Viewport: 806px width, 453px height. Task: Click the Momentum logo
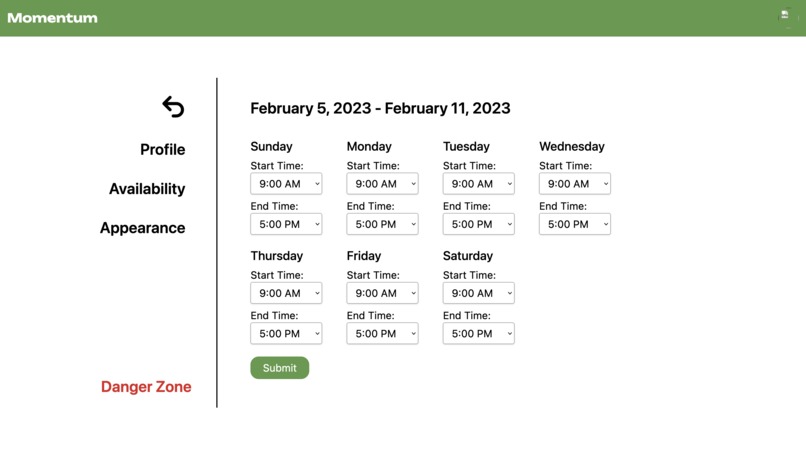coord(52,18)
